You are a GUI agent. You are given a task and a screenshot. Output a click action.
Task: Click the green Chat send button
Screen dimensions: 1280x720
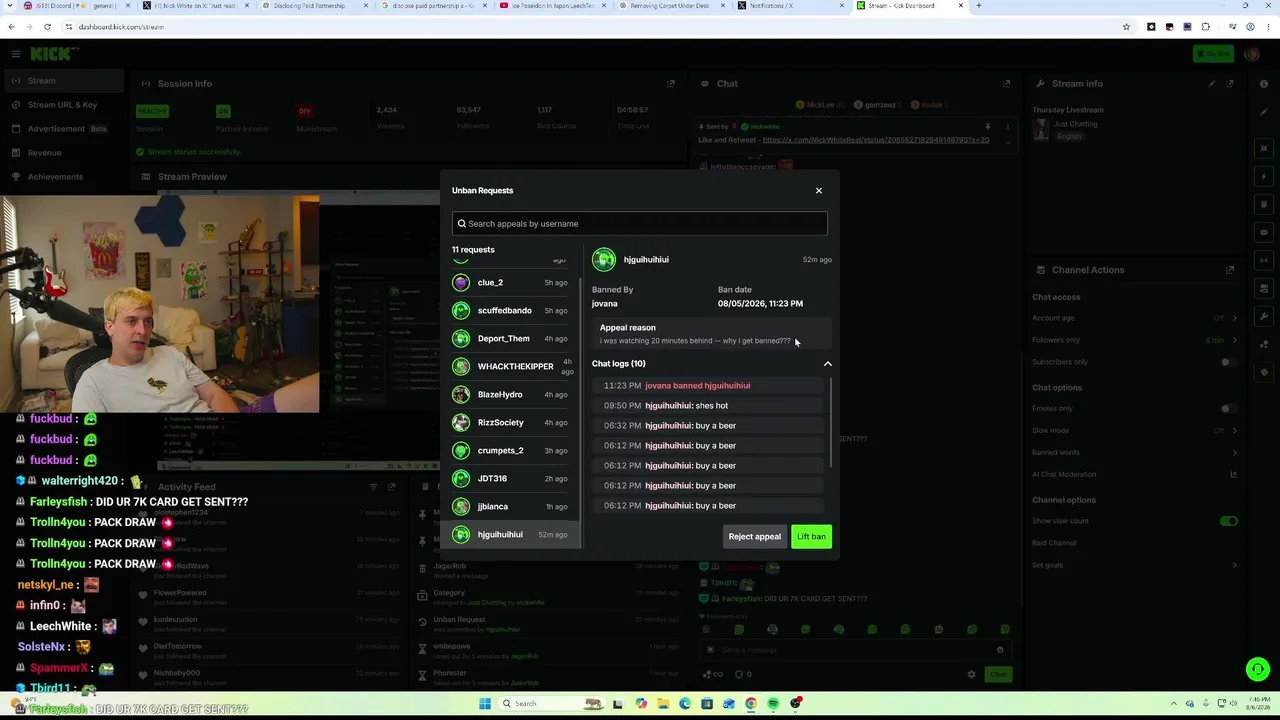tap(998, 674)
